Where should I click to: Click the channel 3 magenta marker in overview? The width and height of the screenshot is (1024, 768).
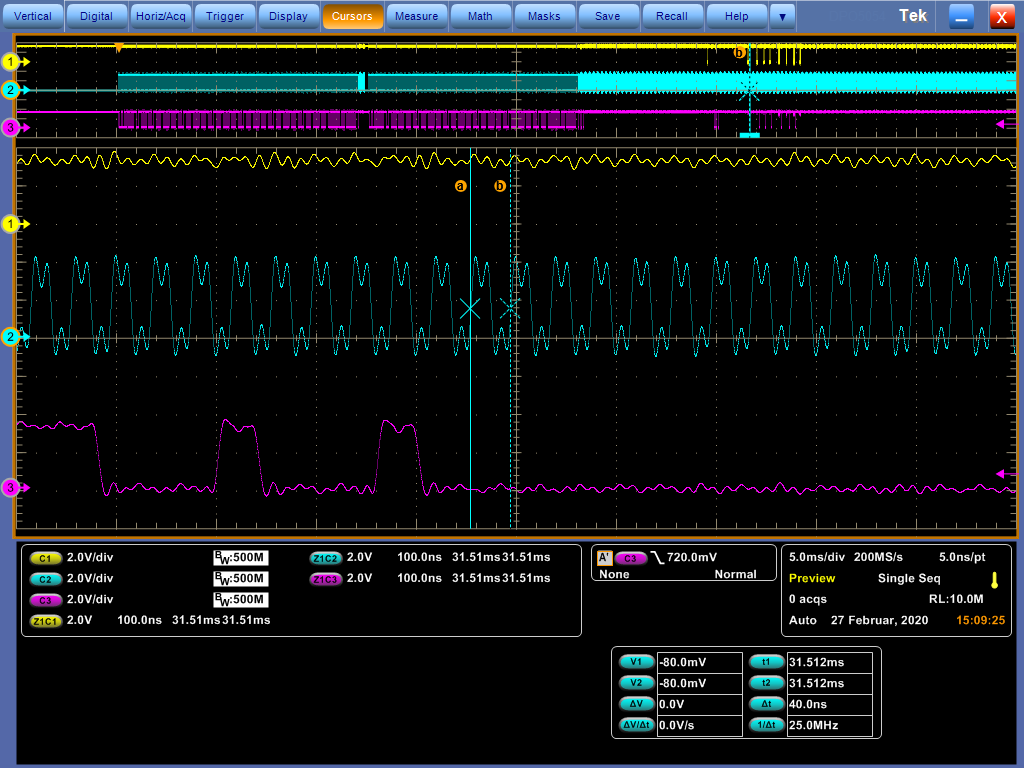point(12,127)
